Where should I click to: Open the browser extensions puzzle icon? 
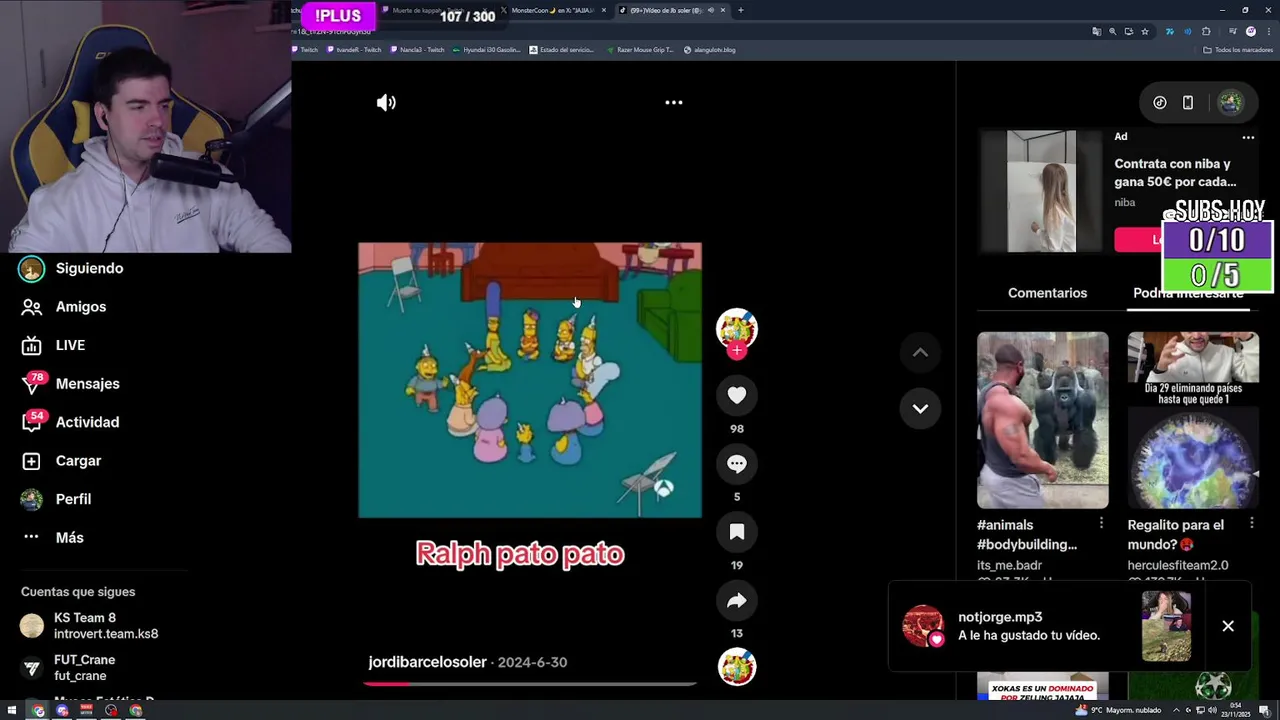pyautogui.click(x=1207, y=31)
